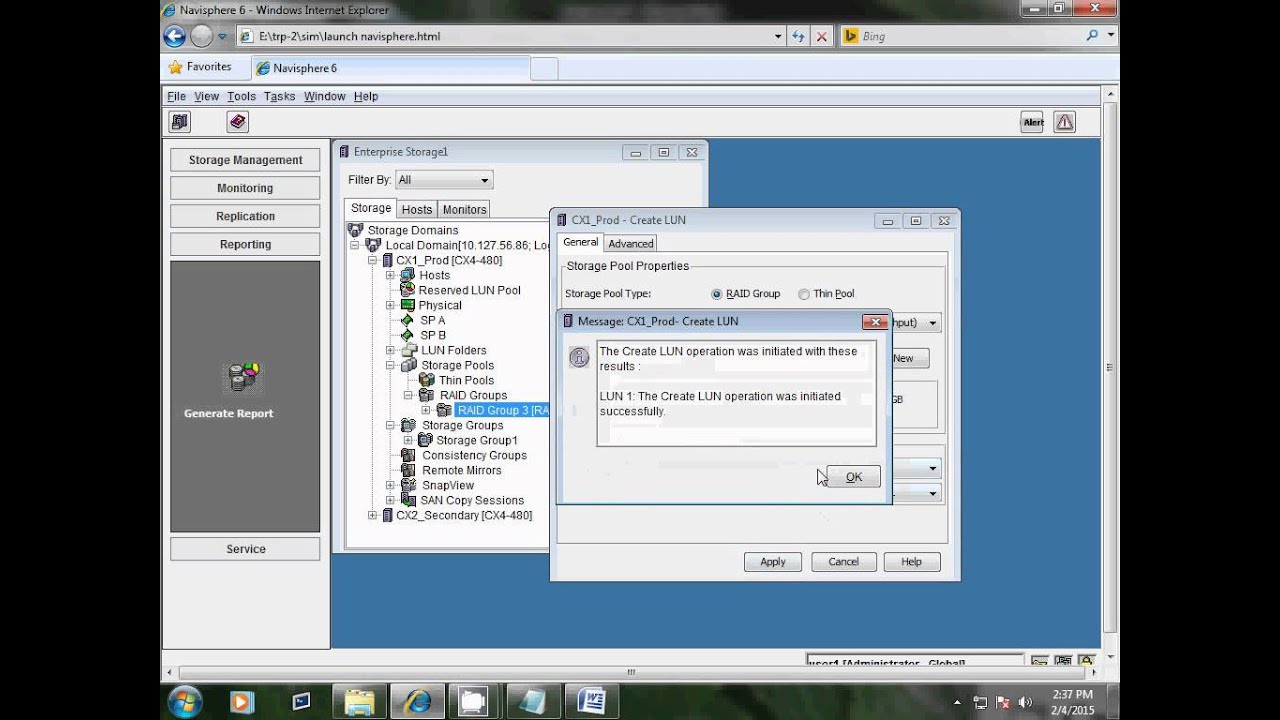Open the View menu
The image size is (1280, 720).
206,96
